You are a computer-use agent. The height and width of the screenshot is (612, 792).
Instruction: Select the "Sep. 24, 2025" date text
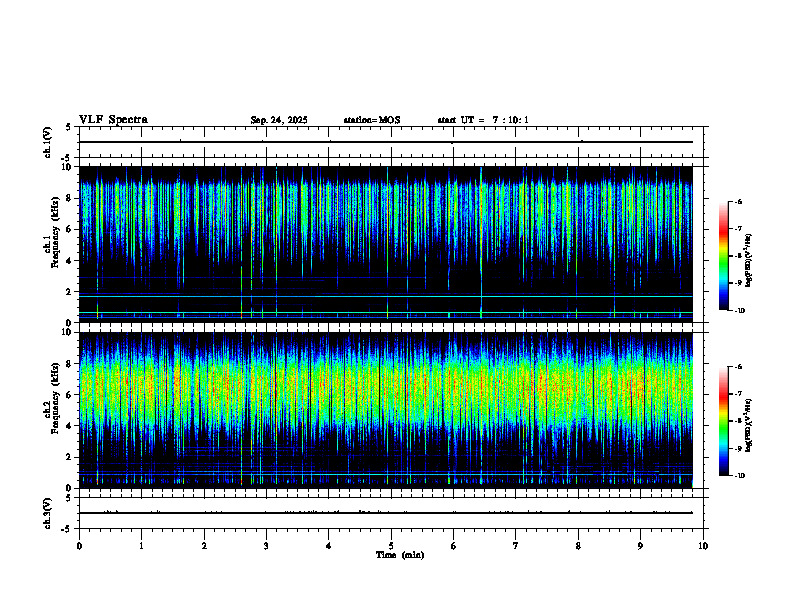(x=279, y=120)
